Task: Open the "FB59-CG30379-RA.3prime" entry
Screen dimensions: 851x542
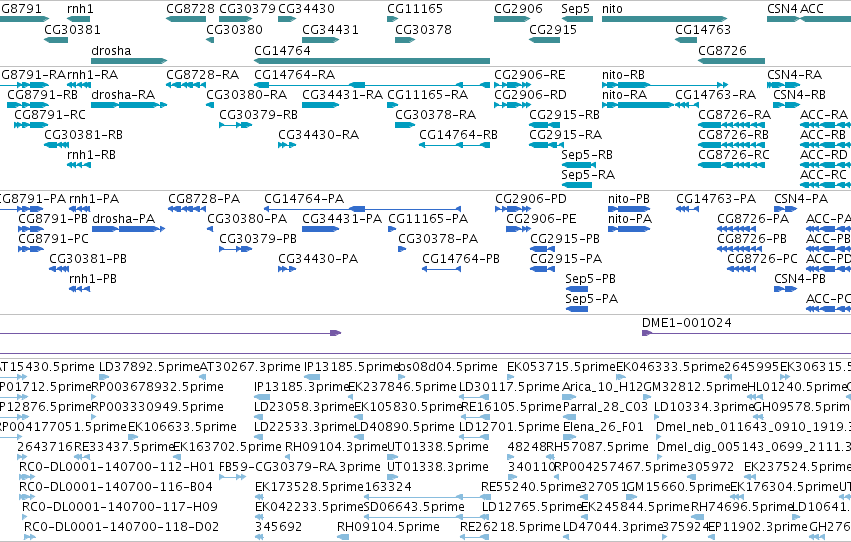Action: (x=300, y=467)
